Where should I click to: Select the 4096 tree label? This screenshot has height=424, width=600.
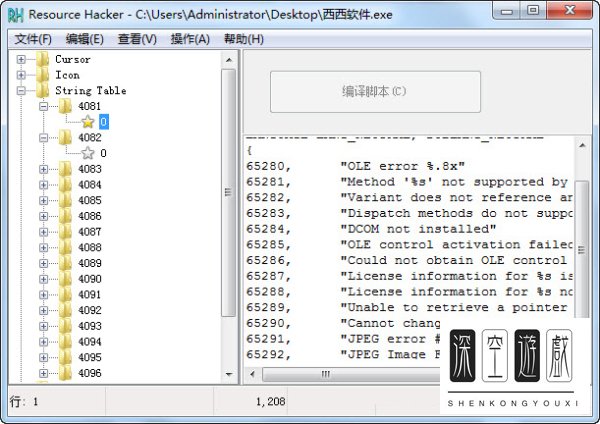90,373
